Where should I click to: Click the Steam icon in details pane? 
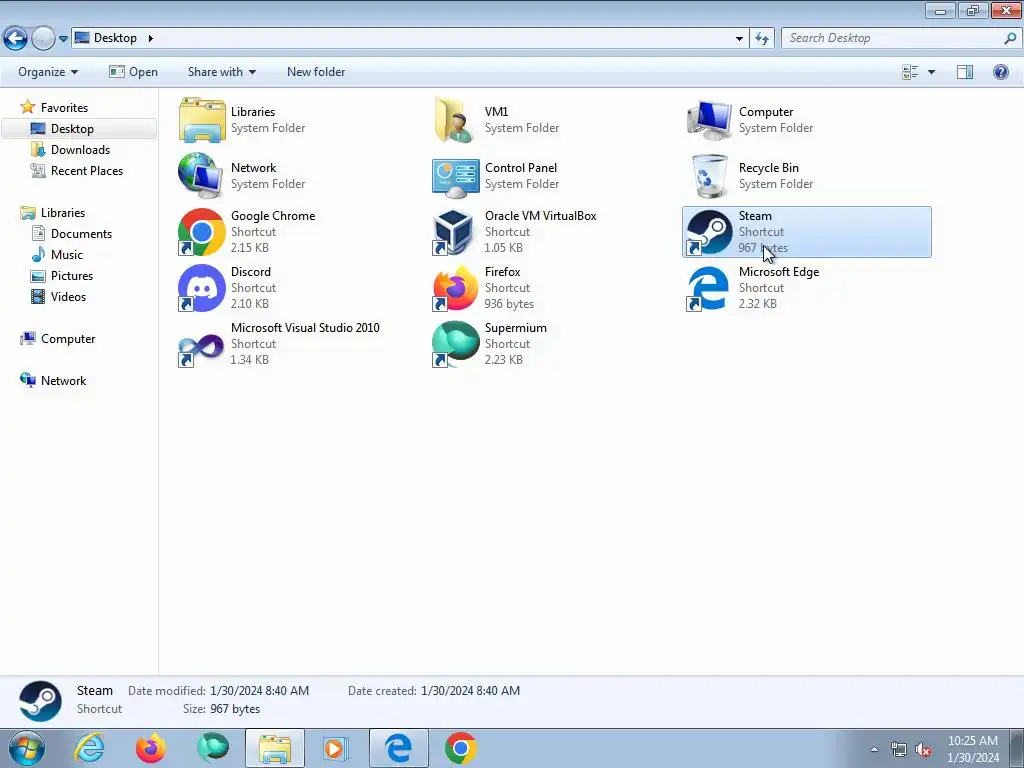pos(40,701)
